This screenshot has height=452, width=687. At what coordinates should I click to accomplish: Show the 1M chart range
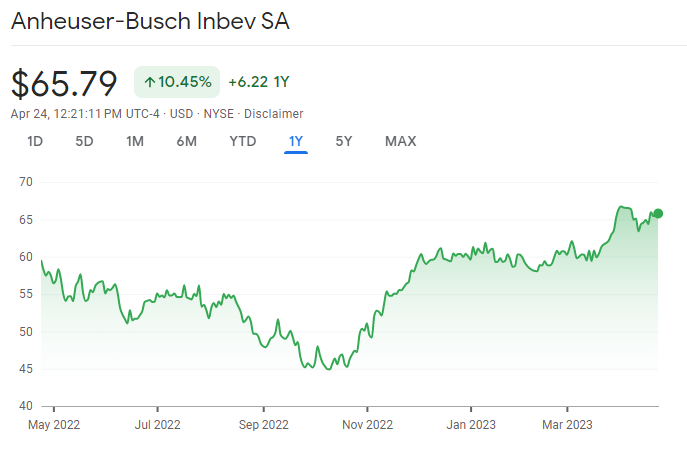coord(135,141)
